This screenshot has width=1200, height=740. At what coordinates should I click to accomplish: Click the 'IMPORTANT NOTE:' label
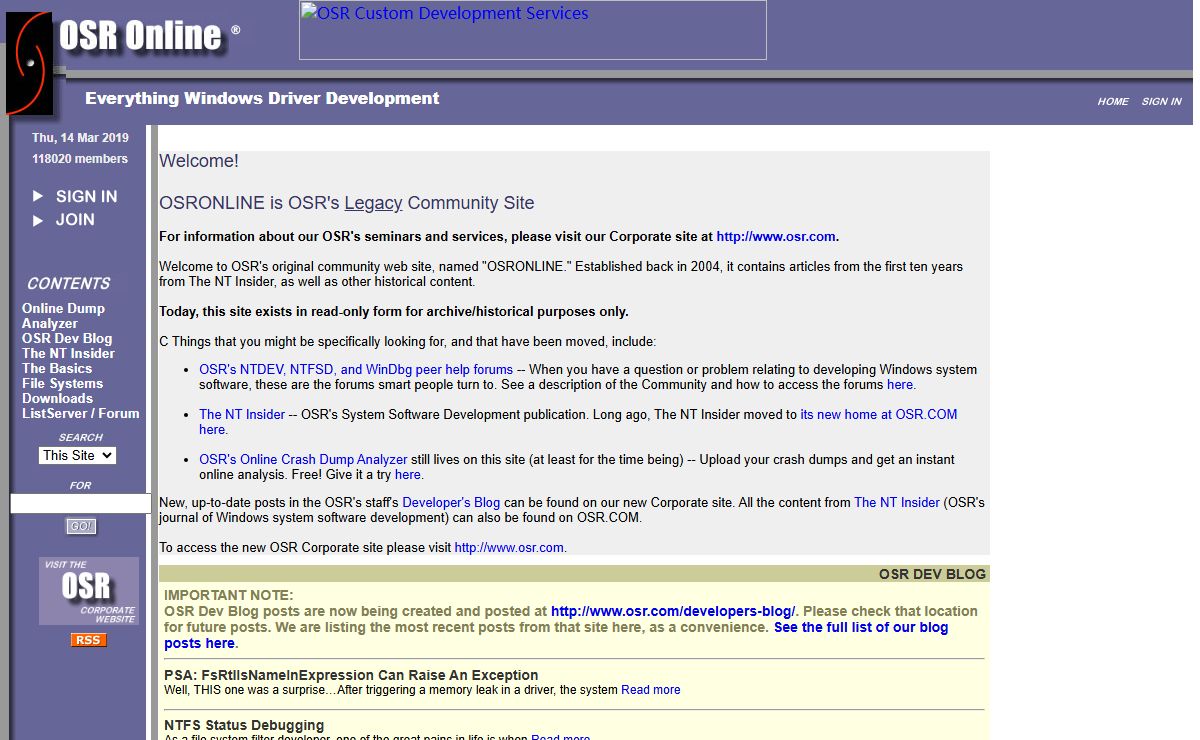click(x=229, y=595)
